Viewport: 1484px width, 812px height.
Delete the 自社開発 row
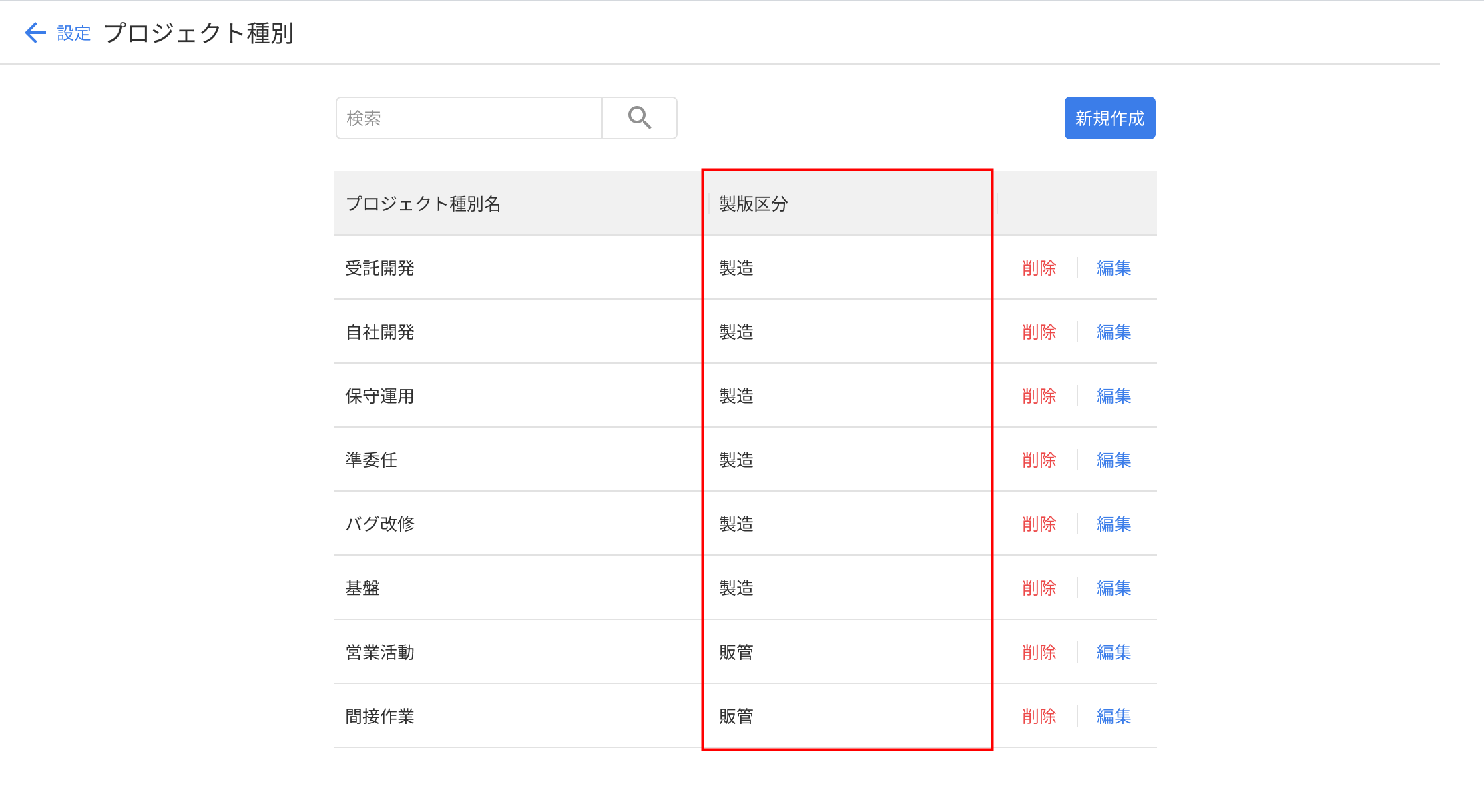click(1039, 332)
